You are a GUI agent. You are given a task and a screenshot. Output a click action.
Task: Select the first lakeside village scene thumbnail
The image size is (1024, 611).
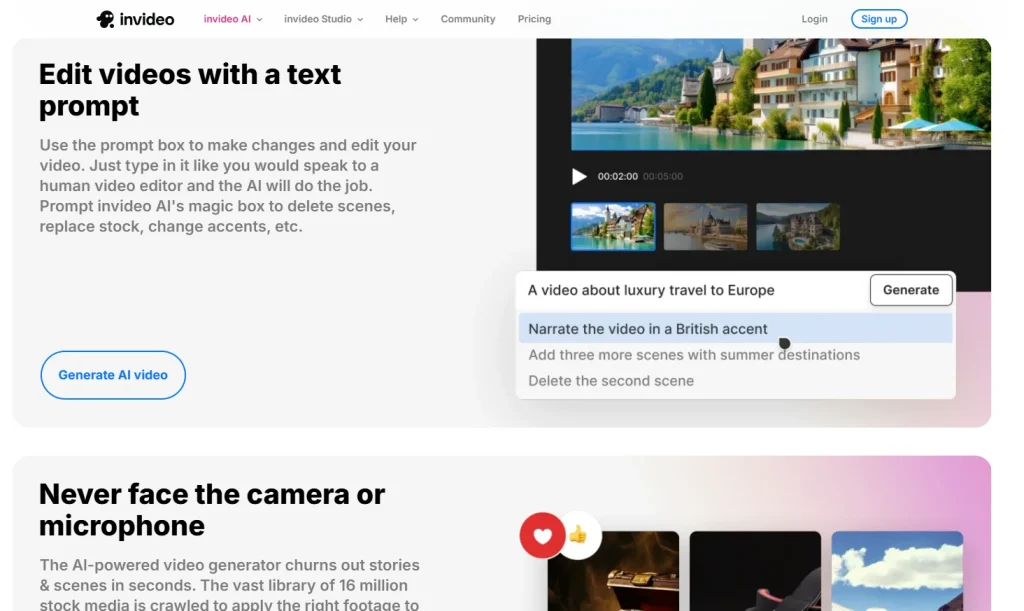pos(613,226)
